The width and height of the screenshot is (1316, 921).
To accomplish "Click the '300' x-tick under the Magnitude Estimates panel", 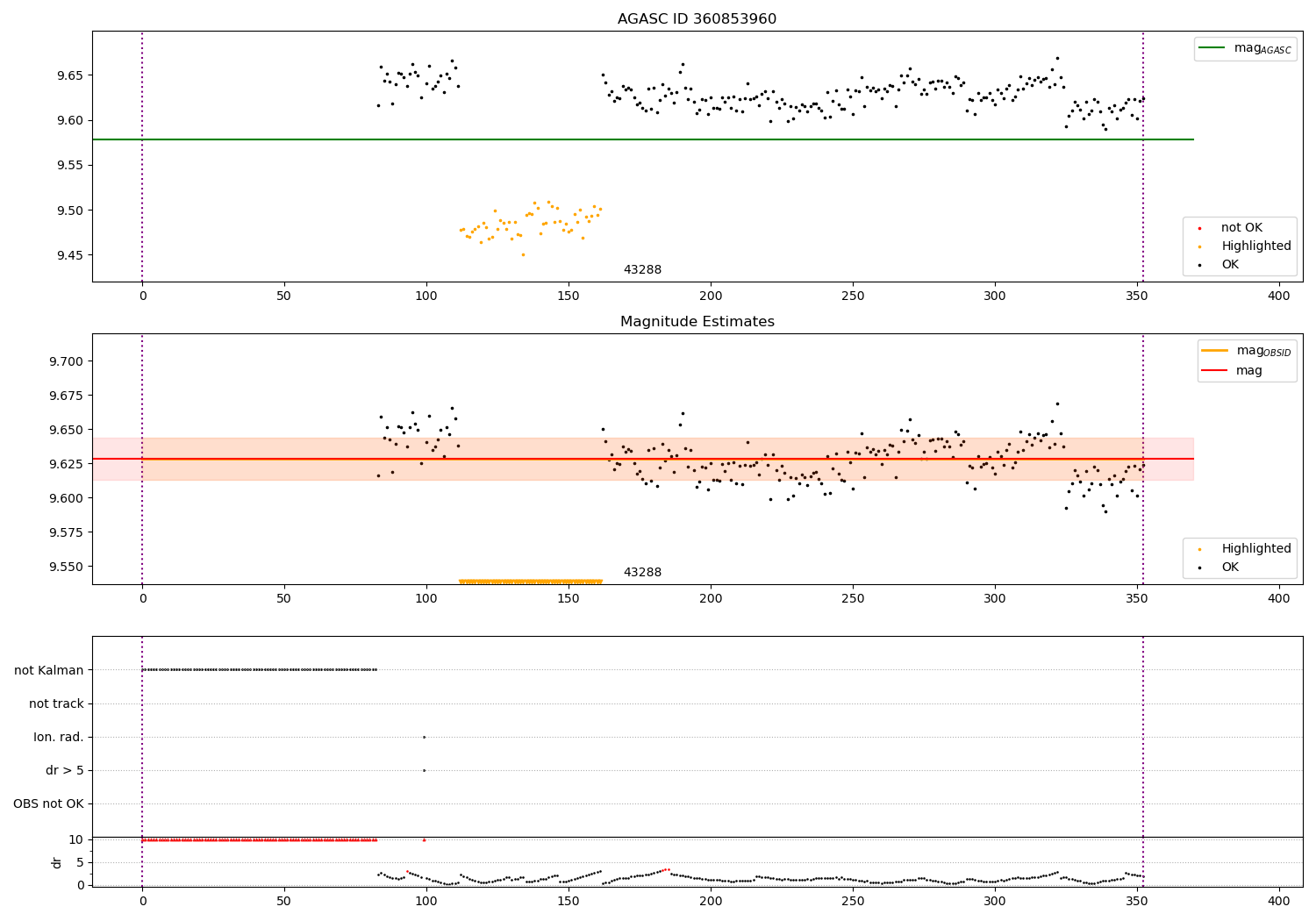I will 995,599.
